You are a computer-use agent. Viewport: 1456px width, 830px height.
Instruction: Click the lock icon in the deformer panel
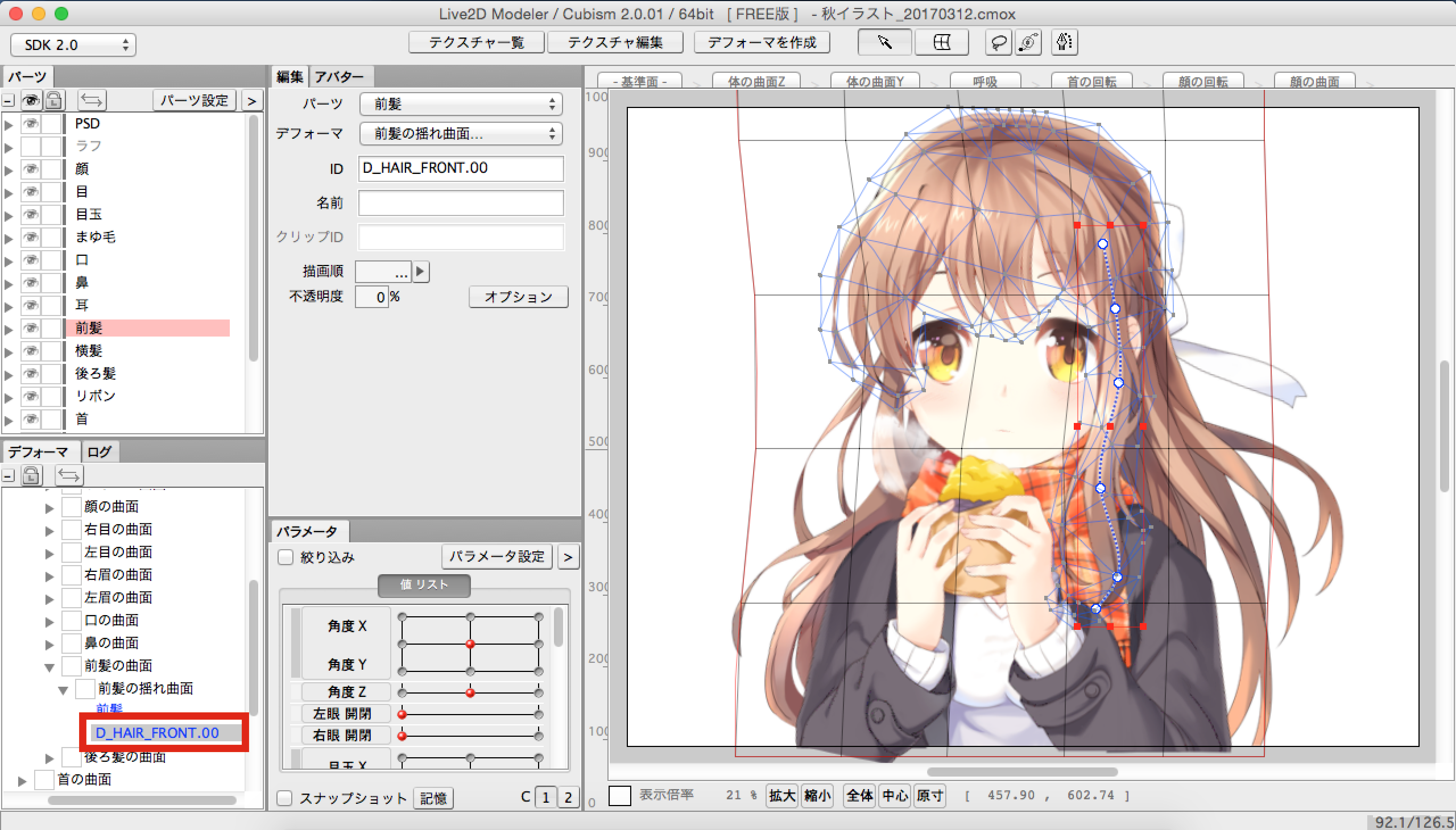[x=31, y=475]
